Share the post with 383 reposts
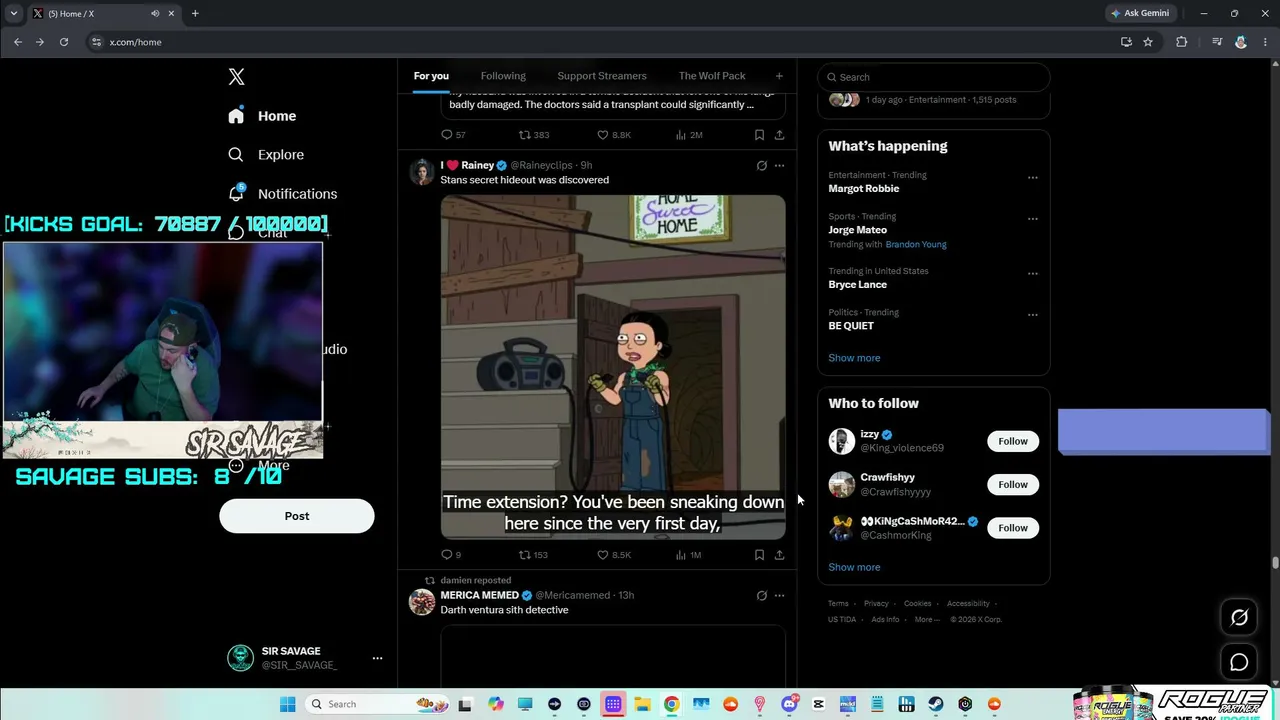This screenshot has width=1280, height=720. click(x=779, y=135)
